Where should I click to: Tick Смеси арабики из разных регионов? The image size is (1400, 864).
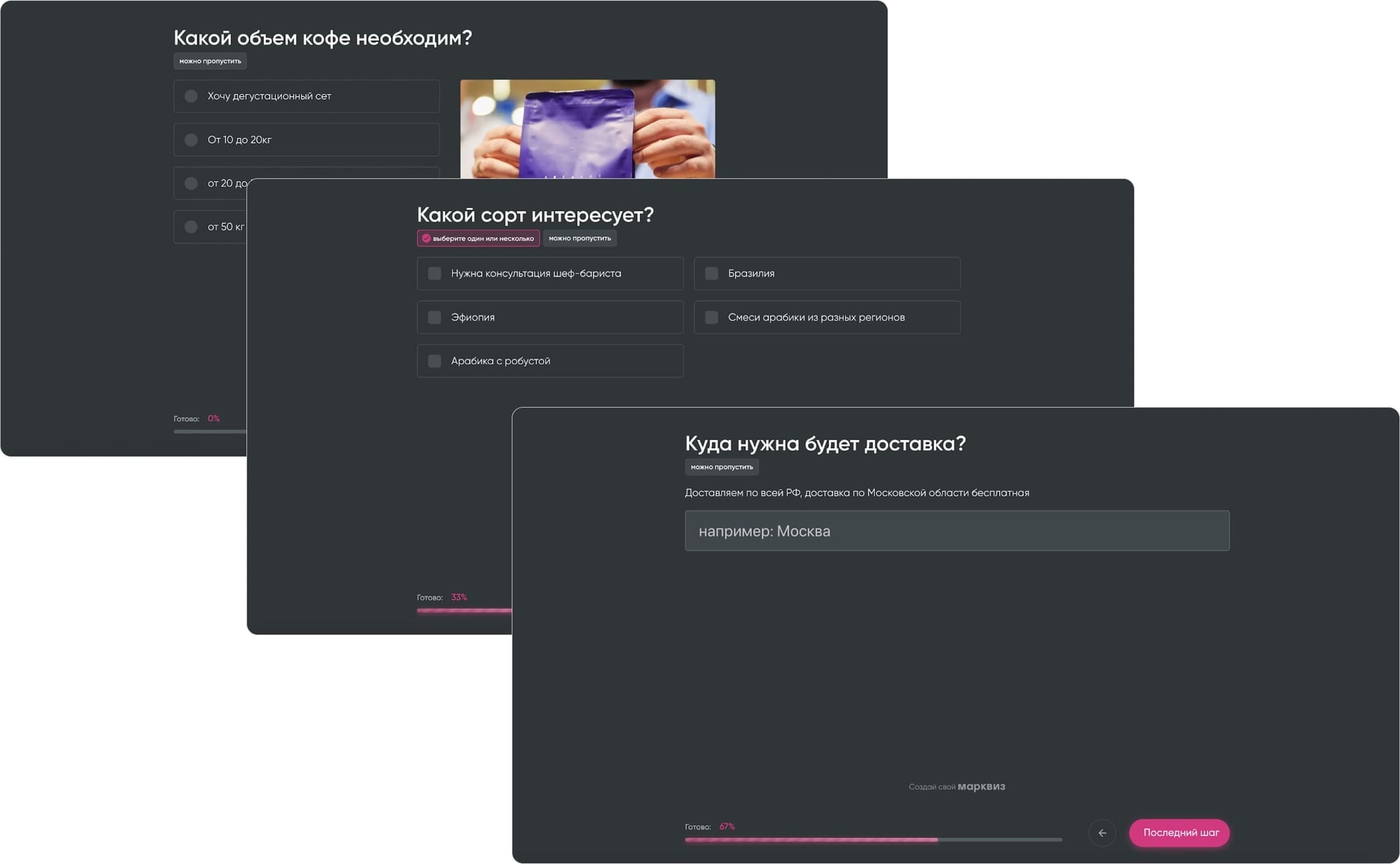[x=712, y=317]
